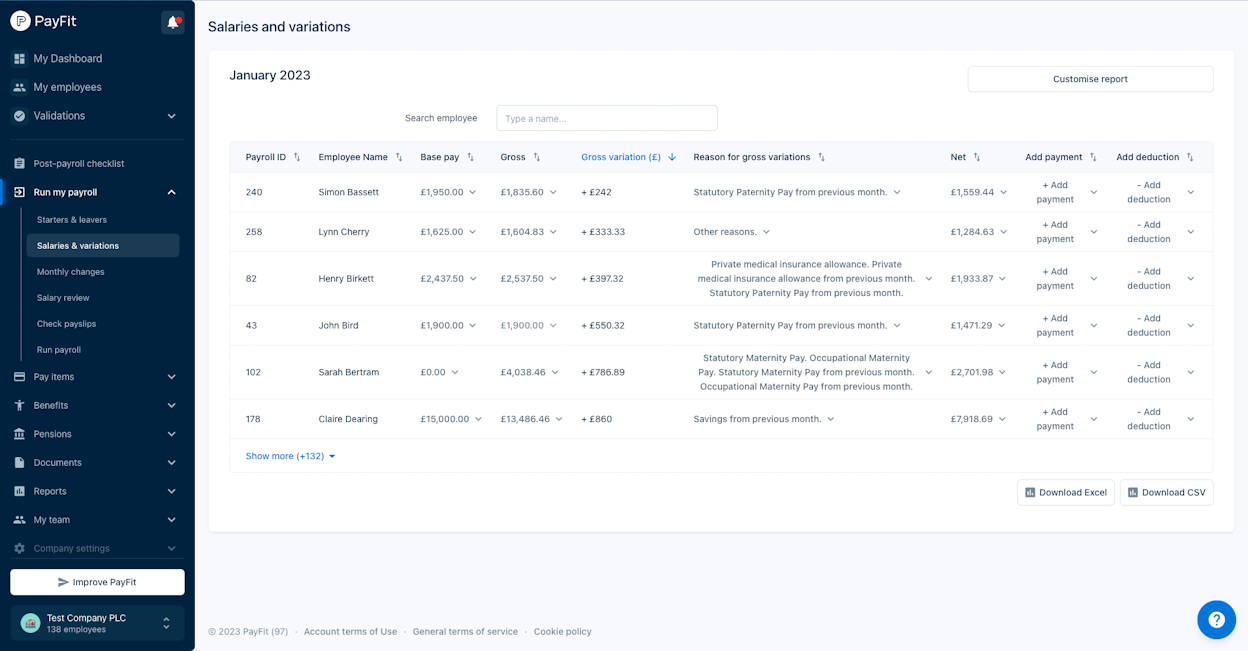Sort by Base pay column arrows

pos(471,157)
